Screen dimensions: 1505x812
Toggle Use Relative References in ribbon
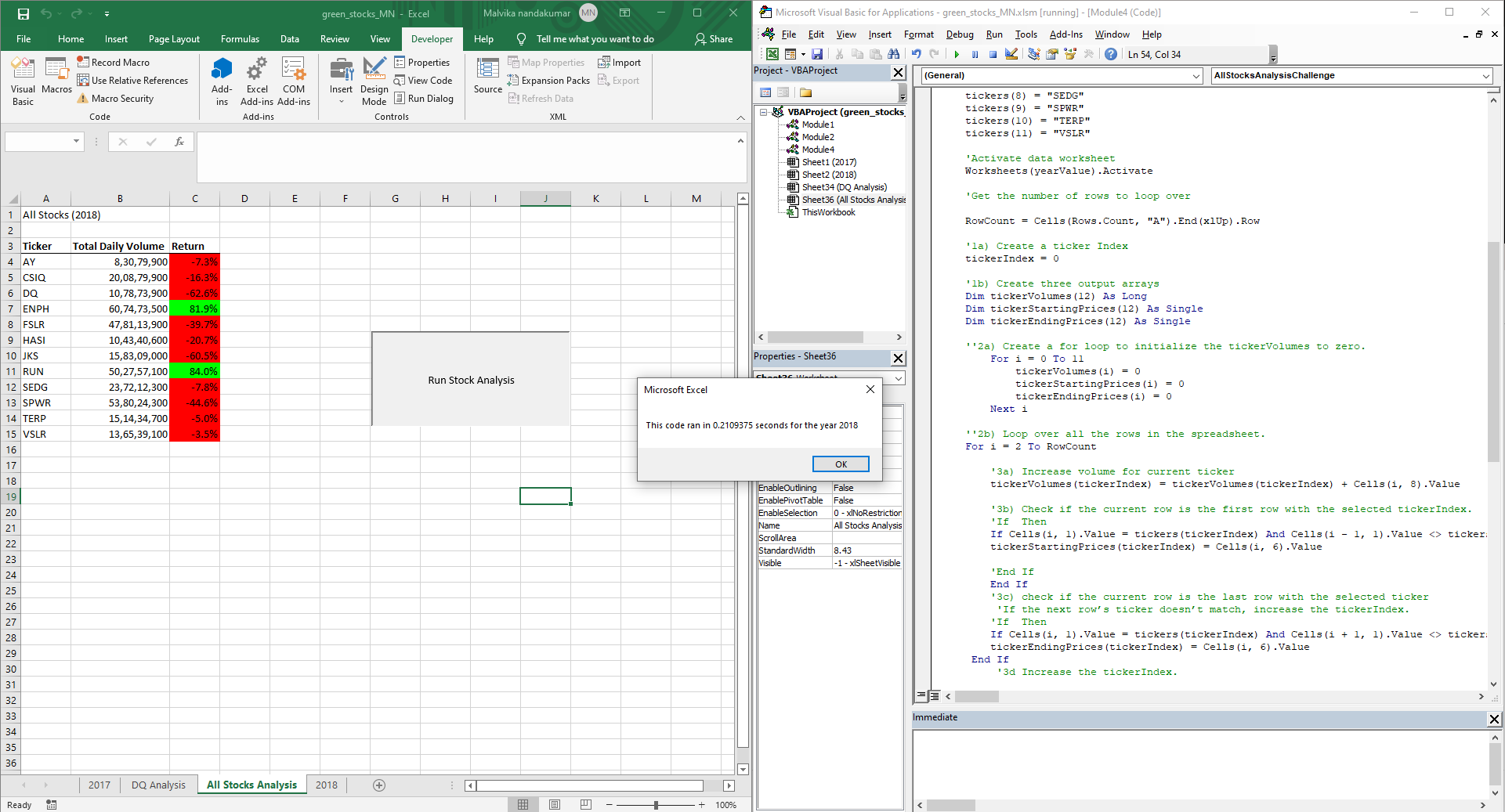(132, 81)
